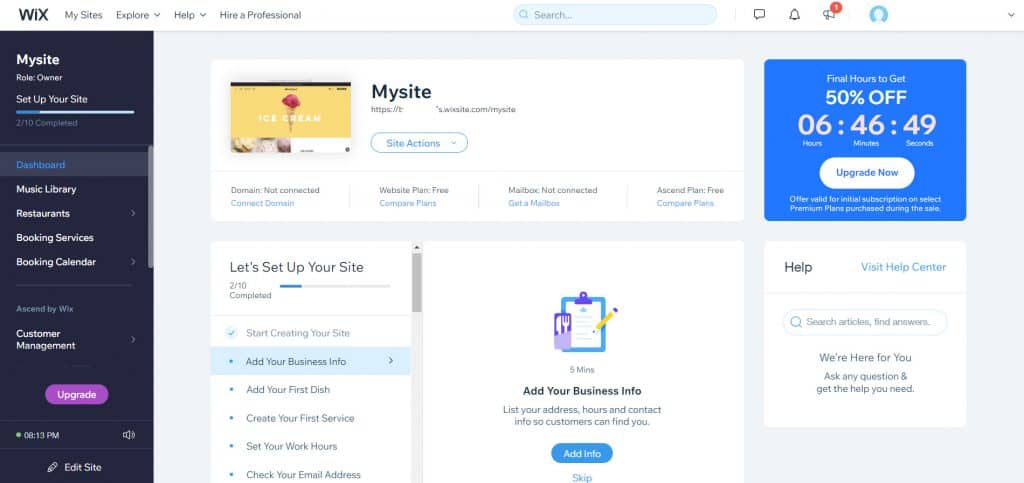Screen dimensions: 1024x483
Task: Expand the Restaurants sidebar chevron
Action: point(133,213)
